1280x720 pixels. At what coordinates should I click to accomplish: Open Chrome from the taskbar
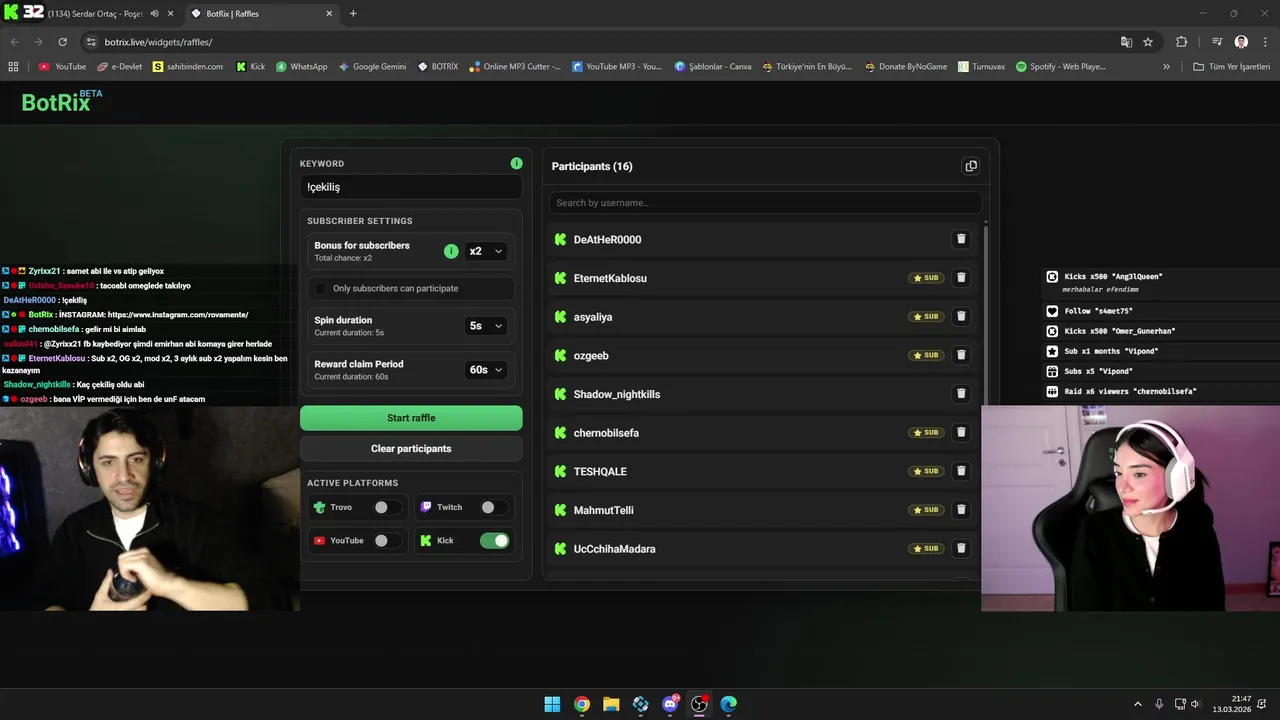582,704
